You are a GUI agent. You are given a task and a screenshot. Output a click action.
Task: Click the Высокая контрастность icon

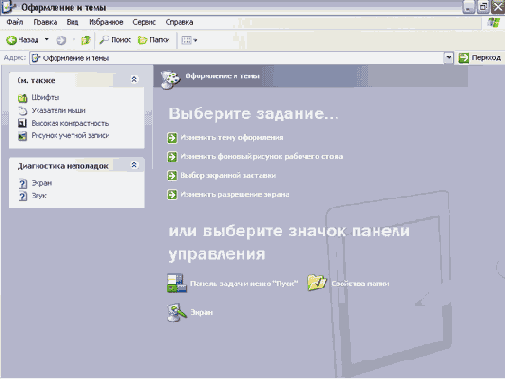[x=22, y=123]
